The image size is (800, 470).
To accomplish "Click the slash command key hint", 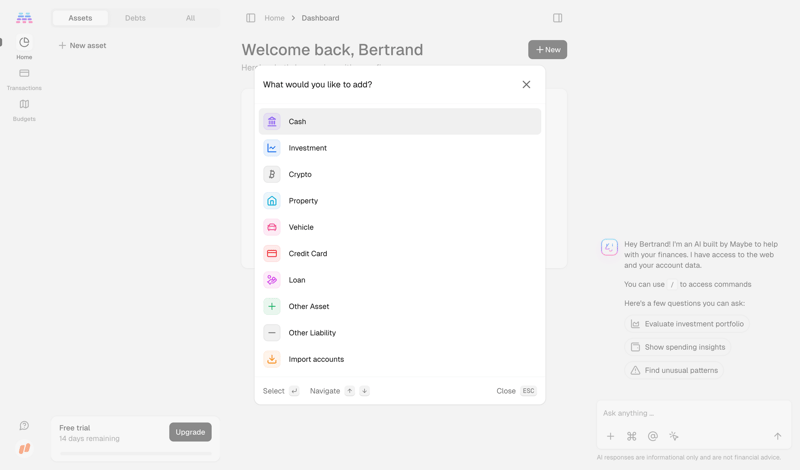I will pos(672,285).
